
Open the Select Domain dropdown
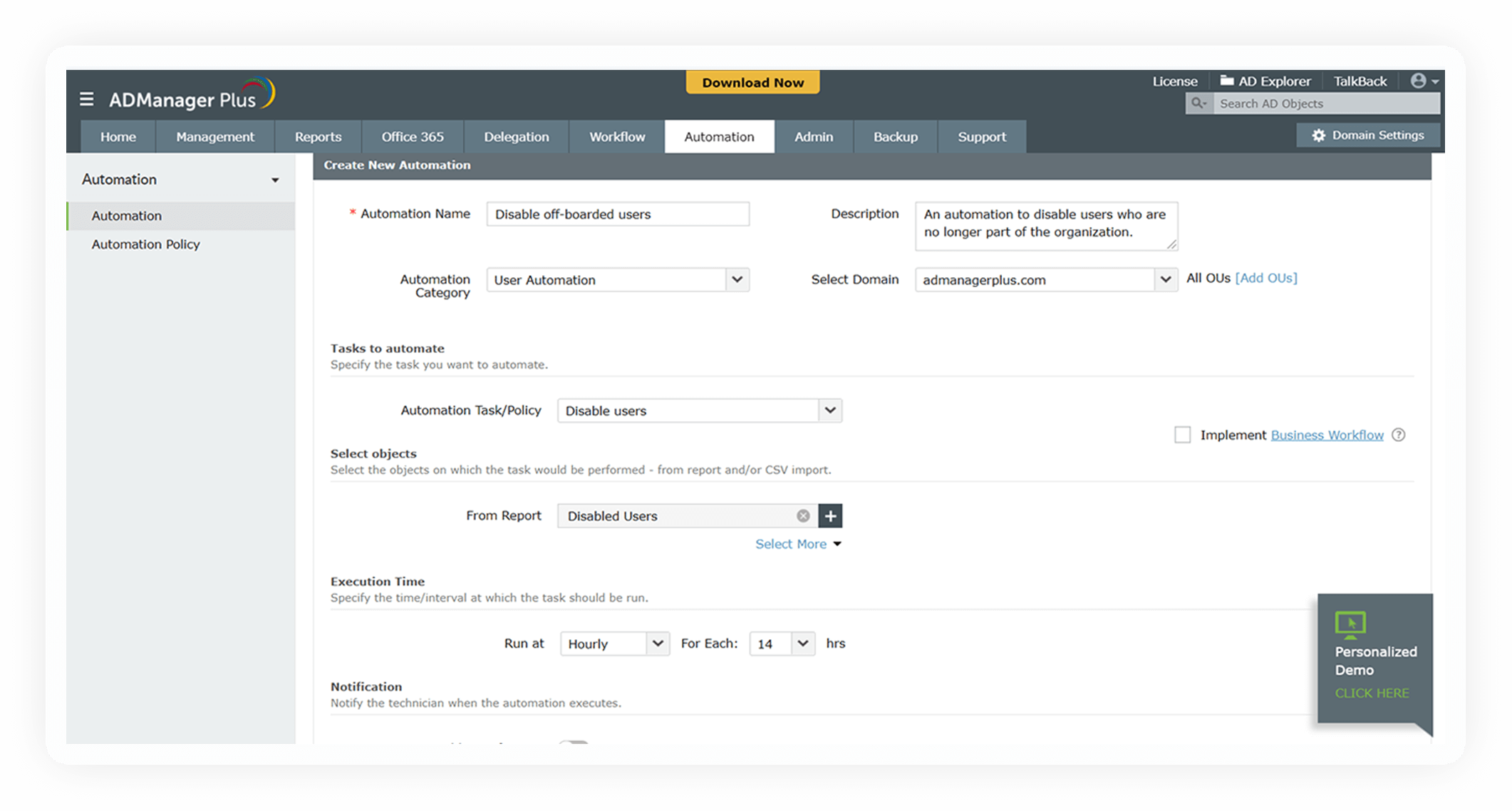coord(1165,279)
